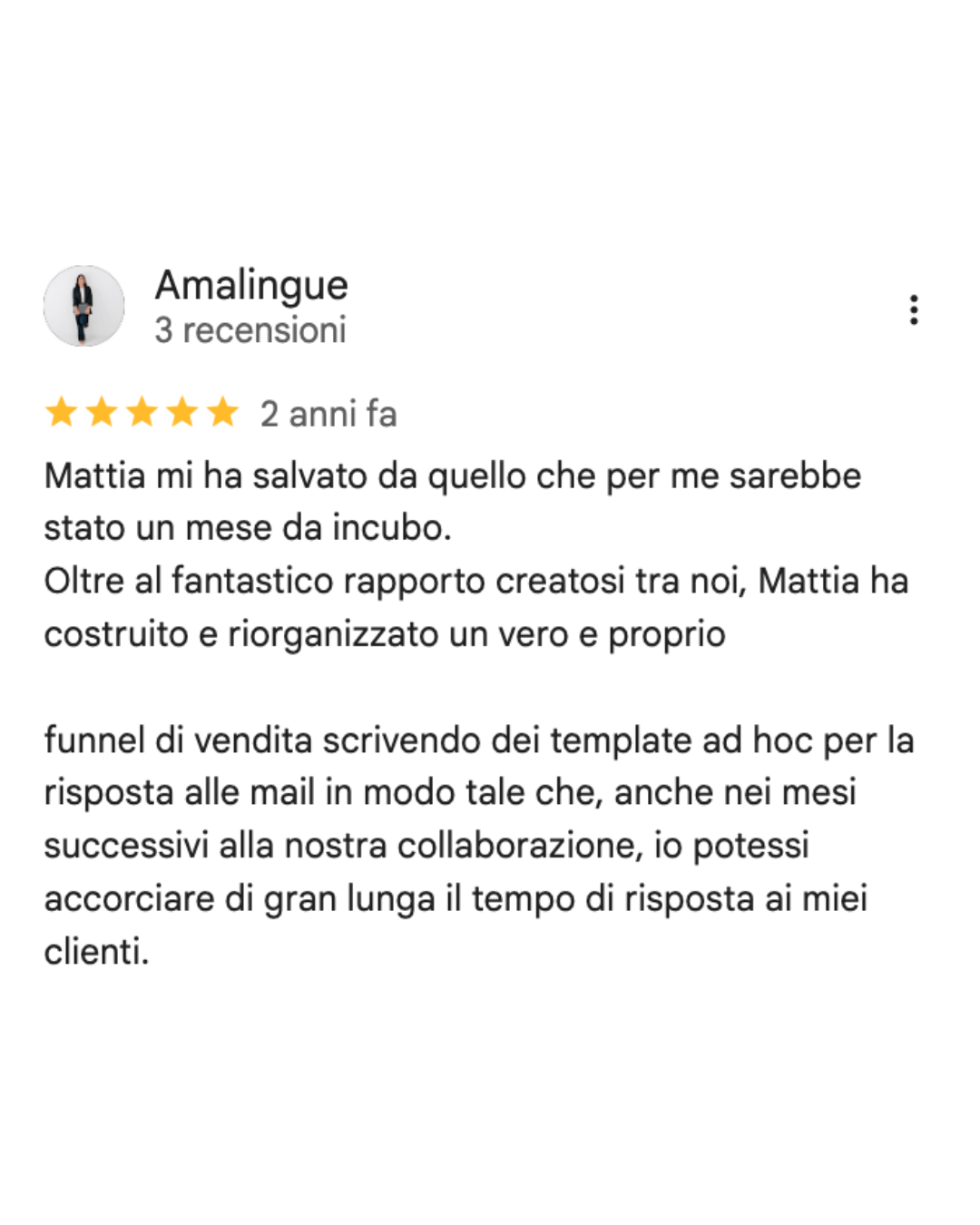This screenshot has width=980, height=1225.
Task: Click the reviewer name Amalingue
Action: 251,286
